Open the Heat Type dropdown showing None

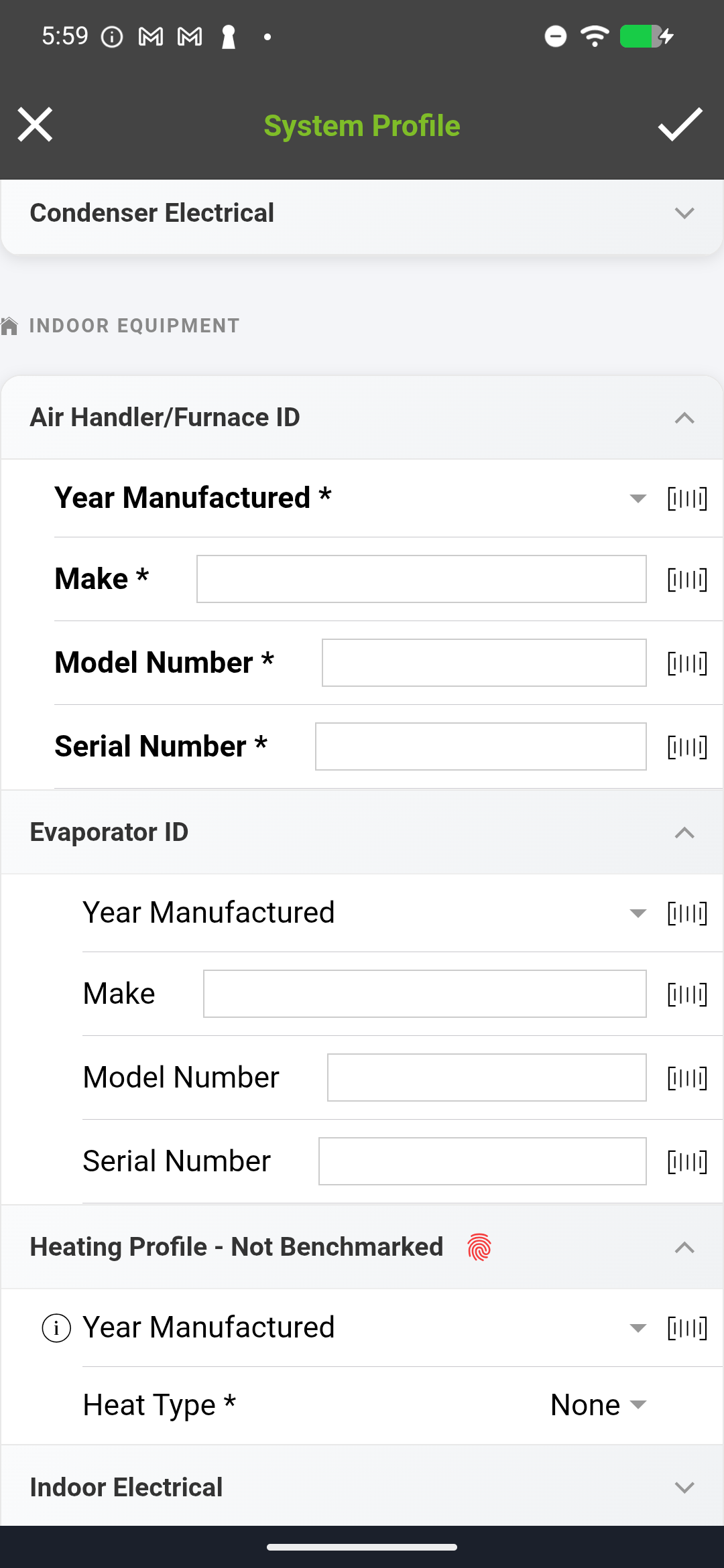598,1405
